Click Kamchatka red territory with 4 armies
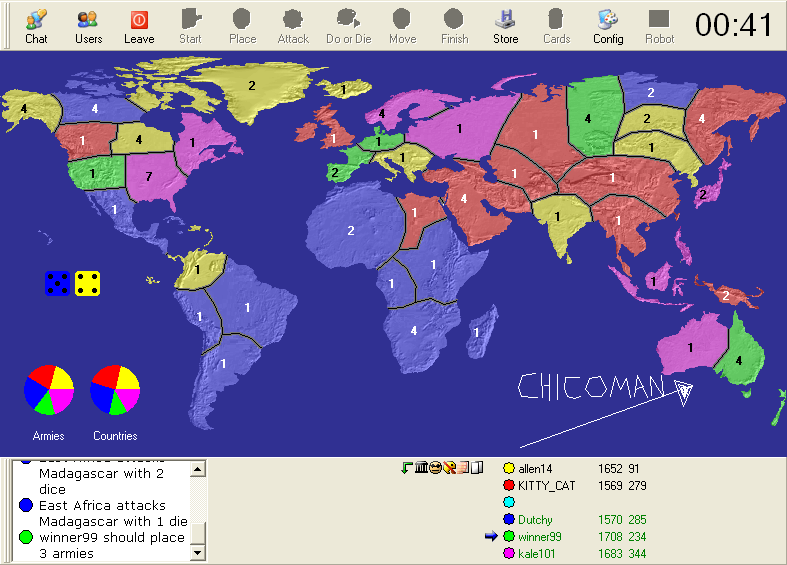This screenshot has width=787, height=565. pos(702,119)
